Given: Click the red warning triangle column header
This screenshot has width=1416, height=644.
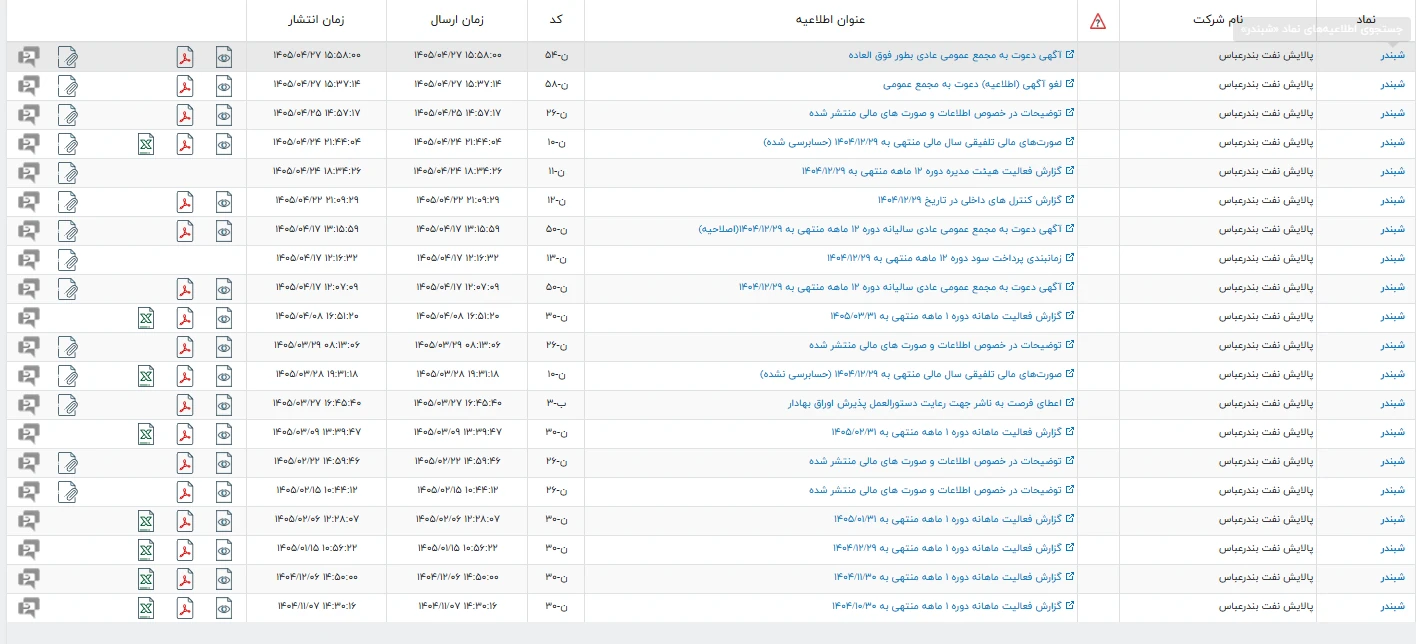Looking at the screenshot, I should [1098, 21].
